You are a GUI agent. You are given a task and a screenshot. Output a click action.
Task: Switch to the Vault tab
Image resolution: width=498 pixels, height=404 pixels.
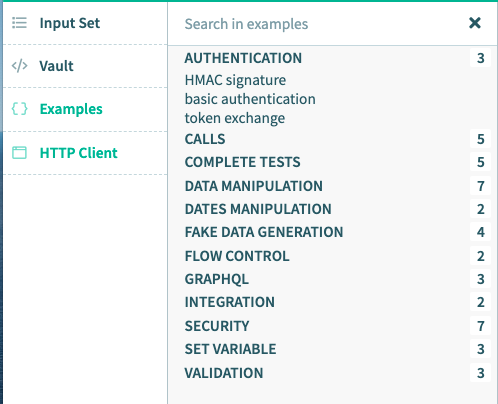click(x=85, y=66)
